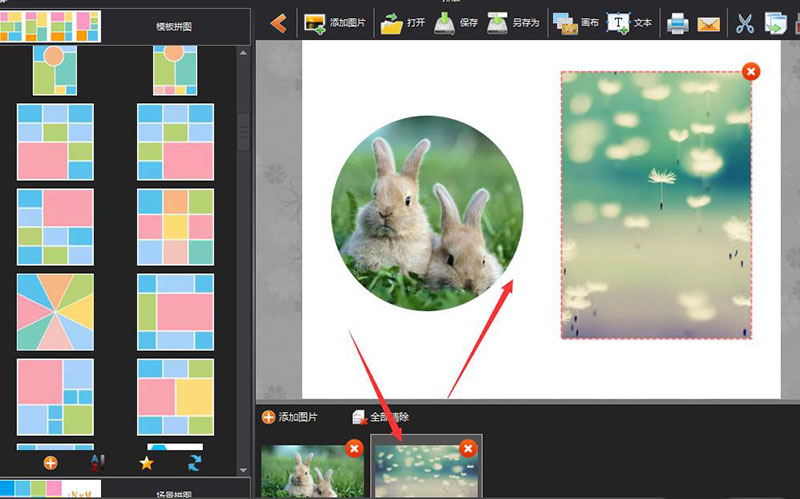Screen dimensions: 800x499
Task: Click 添加图片 below the canvas
Action: (289, 417)
